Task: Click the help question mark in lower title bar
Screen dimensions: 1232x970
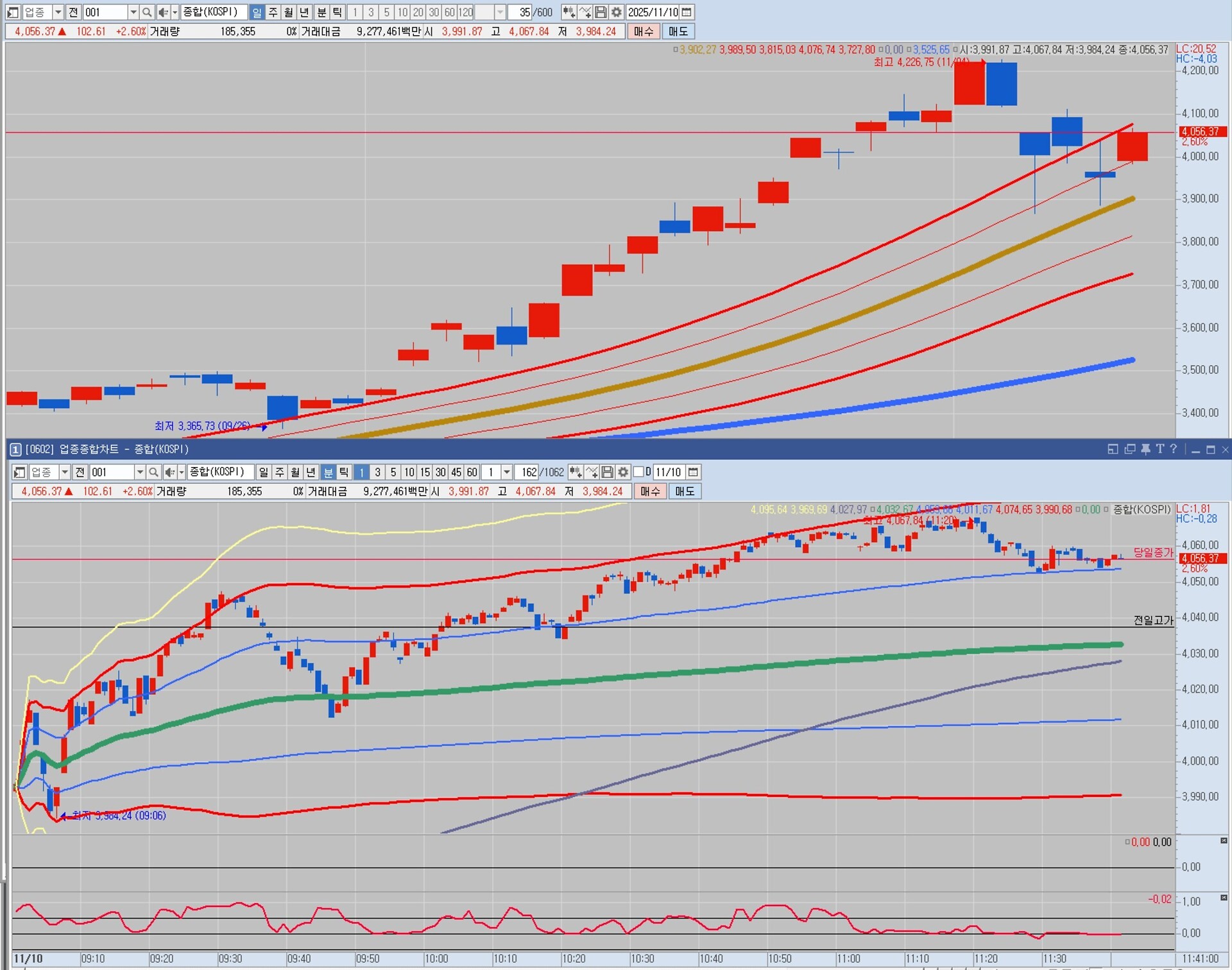Action: pyautogui.click(x=1173, y=449)
